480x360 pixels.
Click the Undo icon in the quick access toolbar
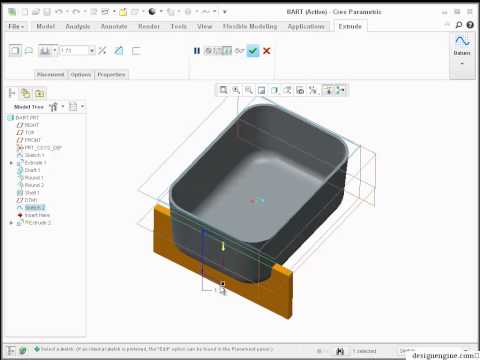(x=59, y=12)
